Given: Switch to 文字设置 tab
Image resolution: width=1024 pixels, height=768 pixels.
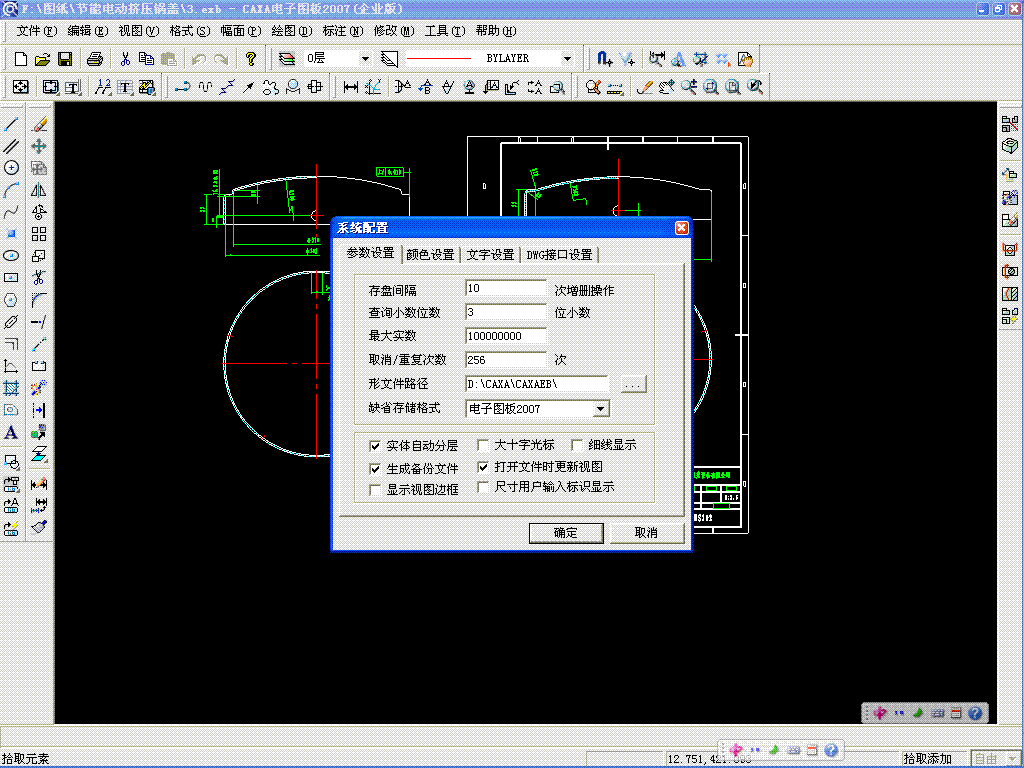Looking at the screenshot, I should (490, 255).
